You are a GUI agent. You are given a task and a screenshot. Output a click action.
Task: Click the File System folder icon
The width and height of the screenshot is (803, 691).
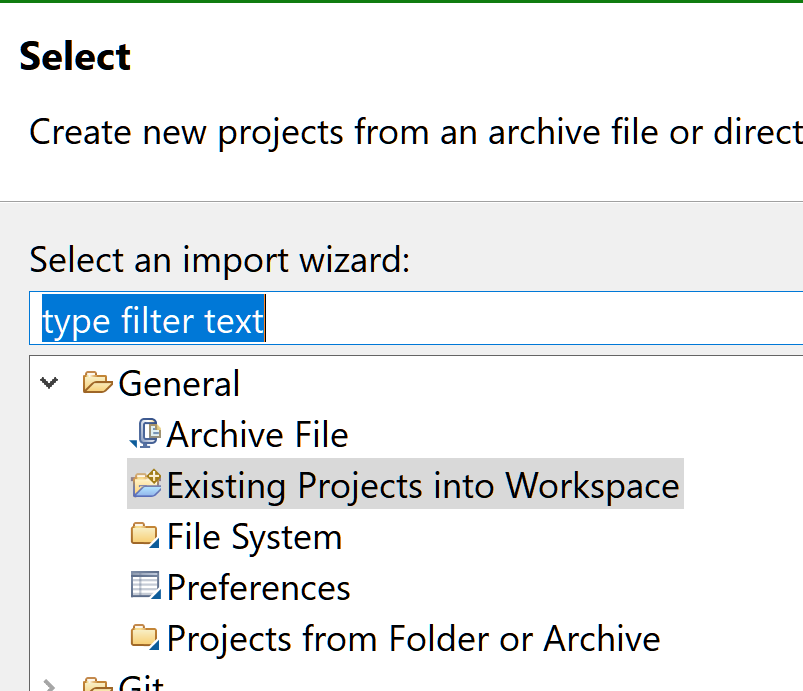(146, 536)
